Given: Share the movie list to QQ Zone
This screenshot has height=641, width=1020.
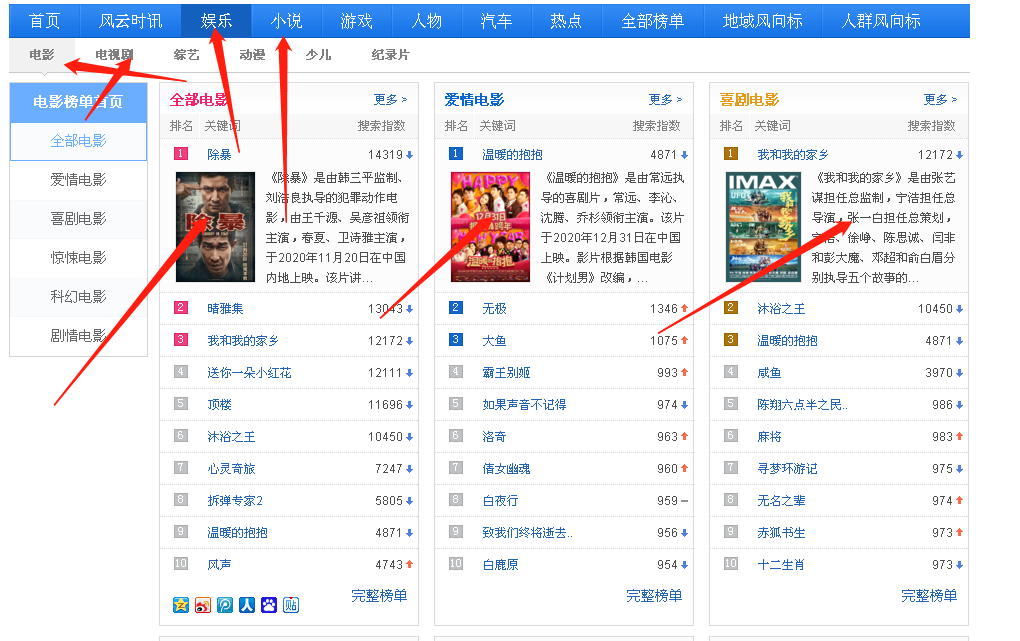Looking at the screenshot, I should (x=179, y=605).
